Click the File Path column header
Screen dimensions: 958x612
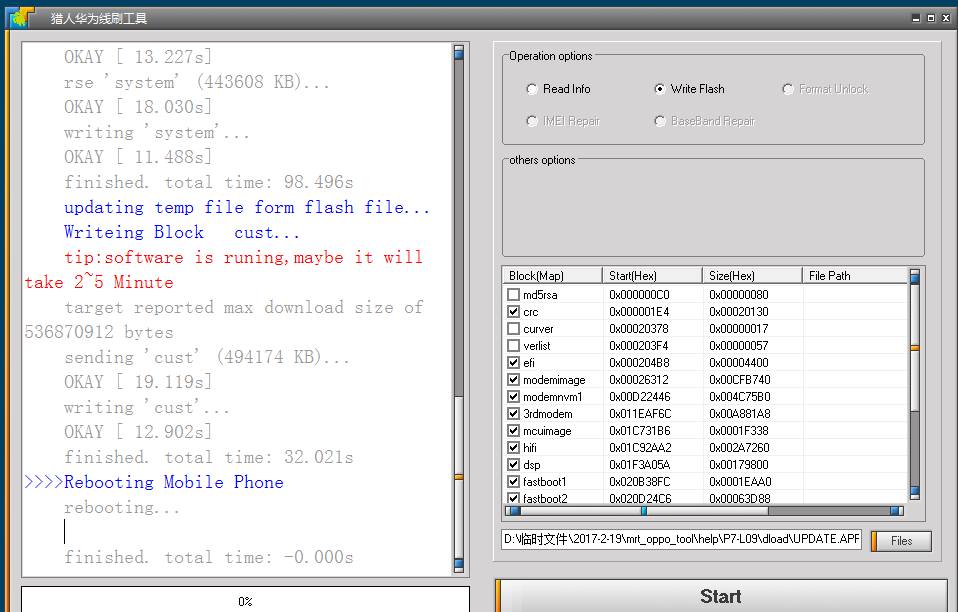(x=855, y=275)
